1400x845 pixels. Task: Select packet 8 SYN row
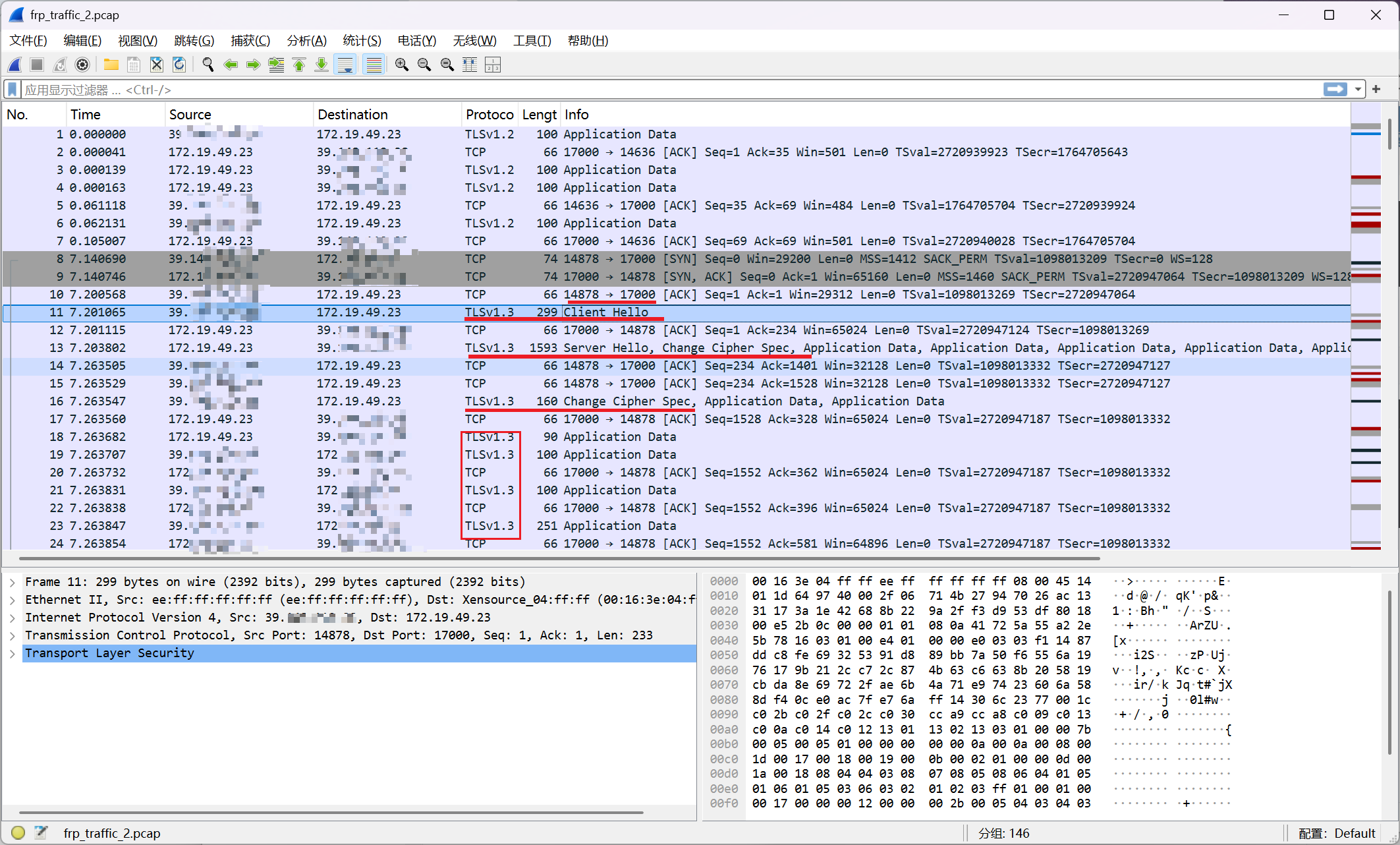[676, 259]
